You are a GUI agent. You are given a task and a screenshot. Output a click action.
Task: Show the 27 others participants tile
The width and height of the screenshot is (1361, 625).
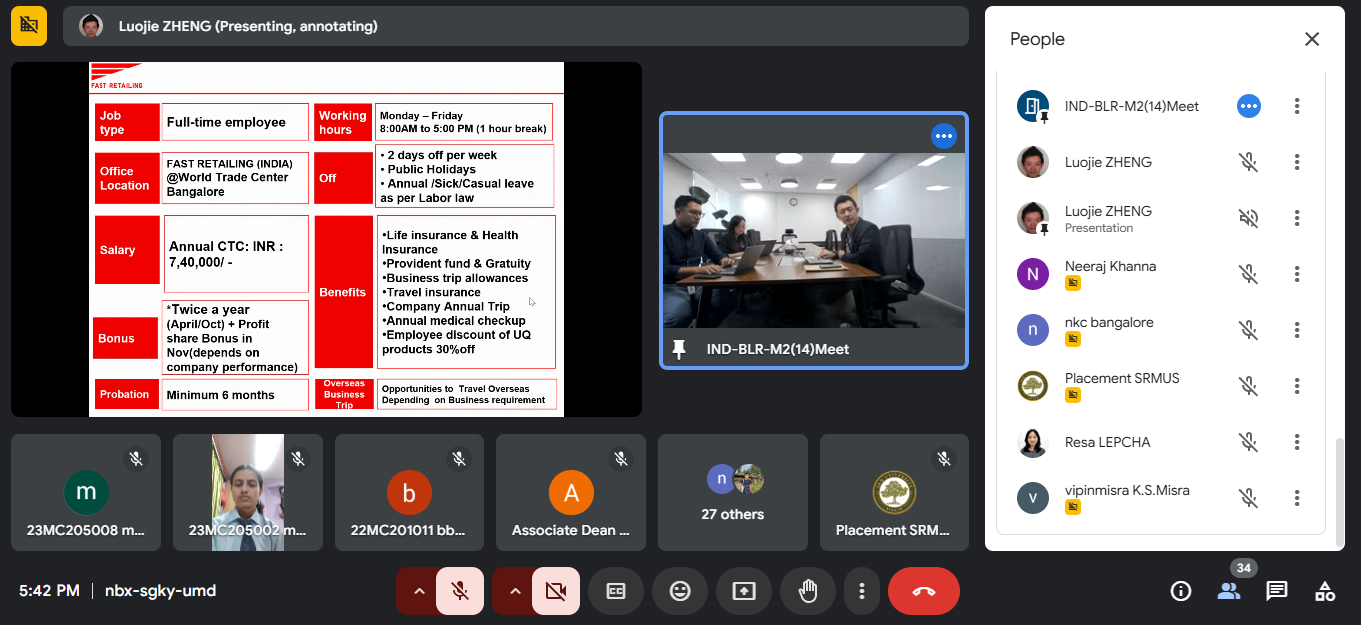(x=733, y=492)
